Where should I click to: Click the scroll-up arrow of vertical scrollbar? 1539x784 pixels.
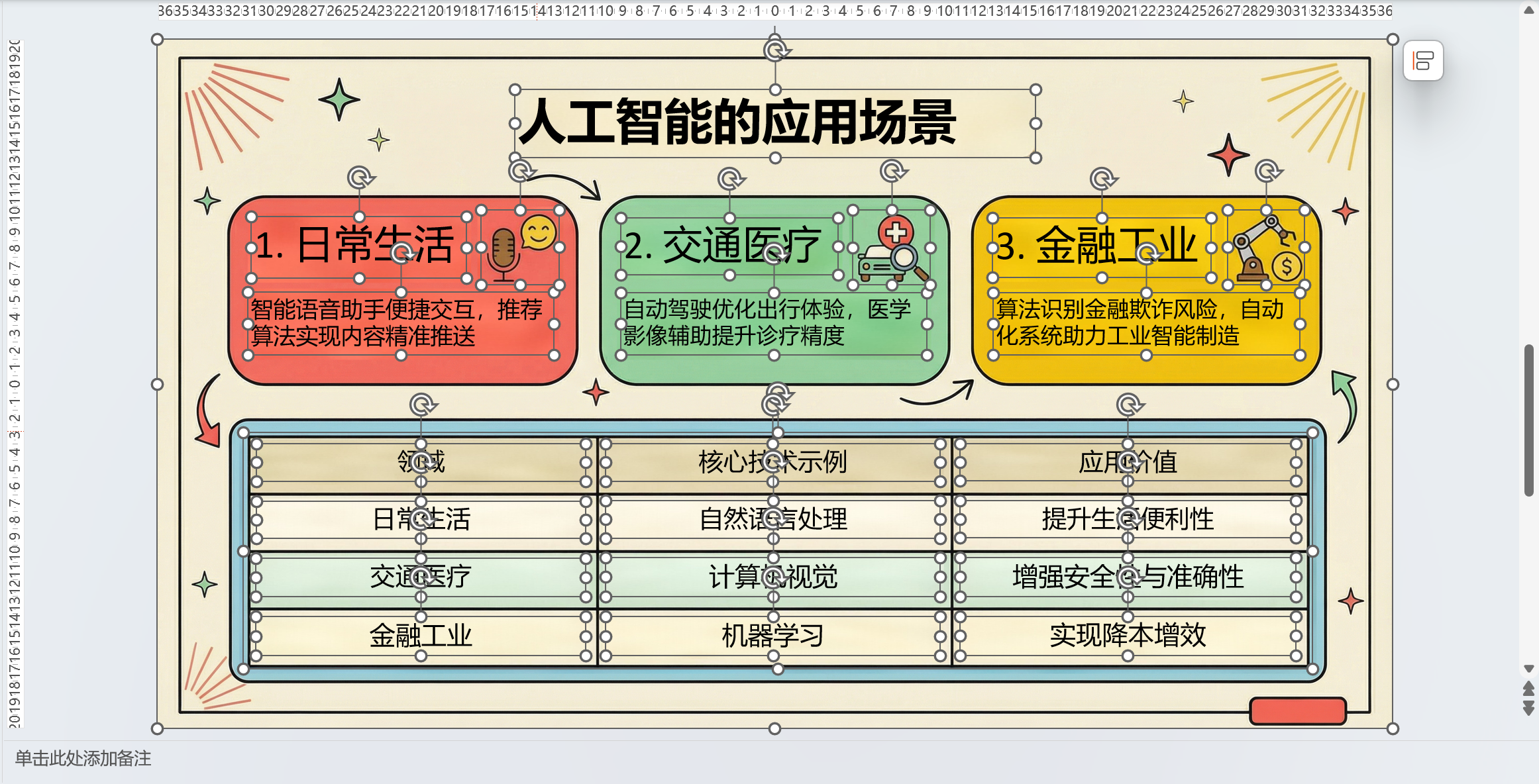point(1528,10)
